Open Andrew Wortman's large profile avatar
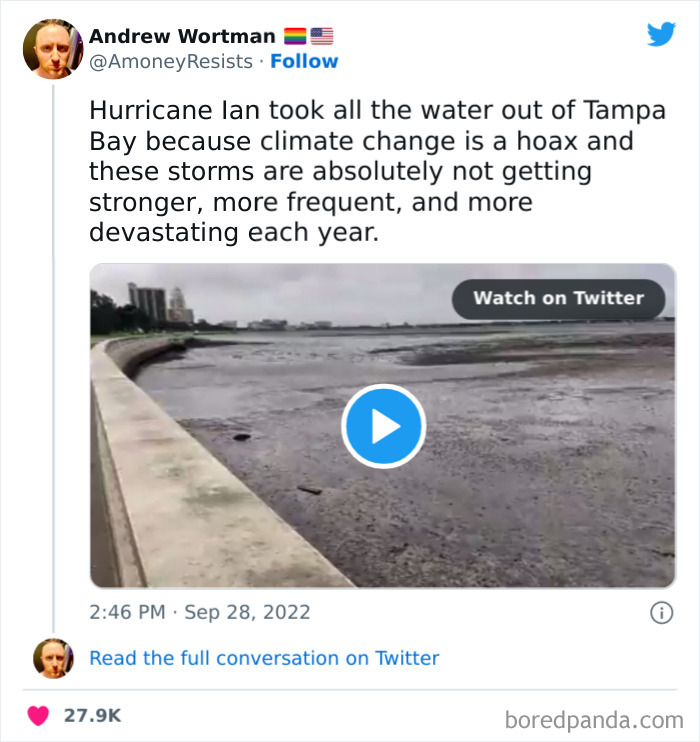The height and width of the screenshot is (742, 700). tap(53, 48)
